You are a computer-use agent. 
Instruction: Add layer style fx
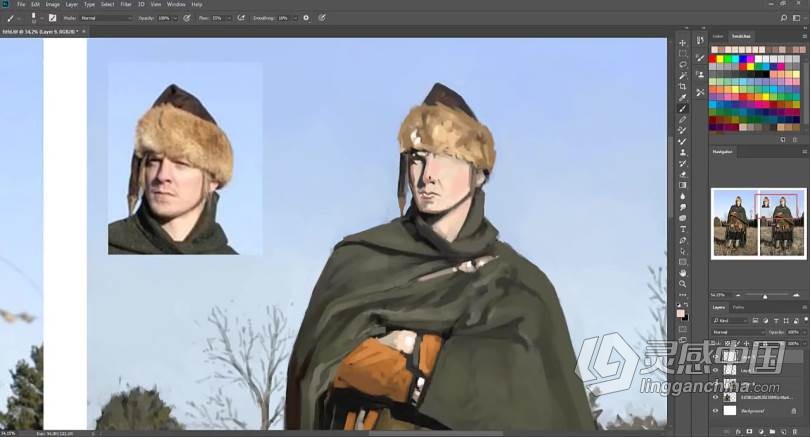[738, 431]
